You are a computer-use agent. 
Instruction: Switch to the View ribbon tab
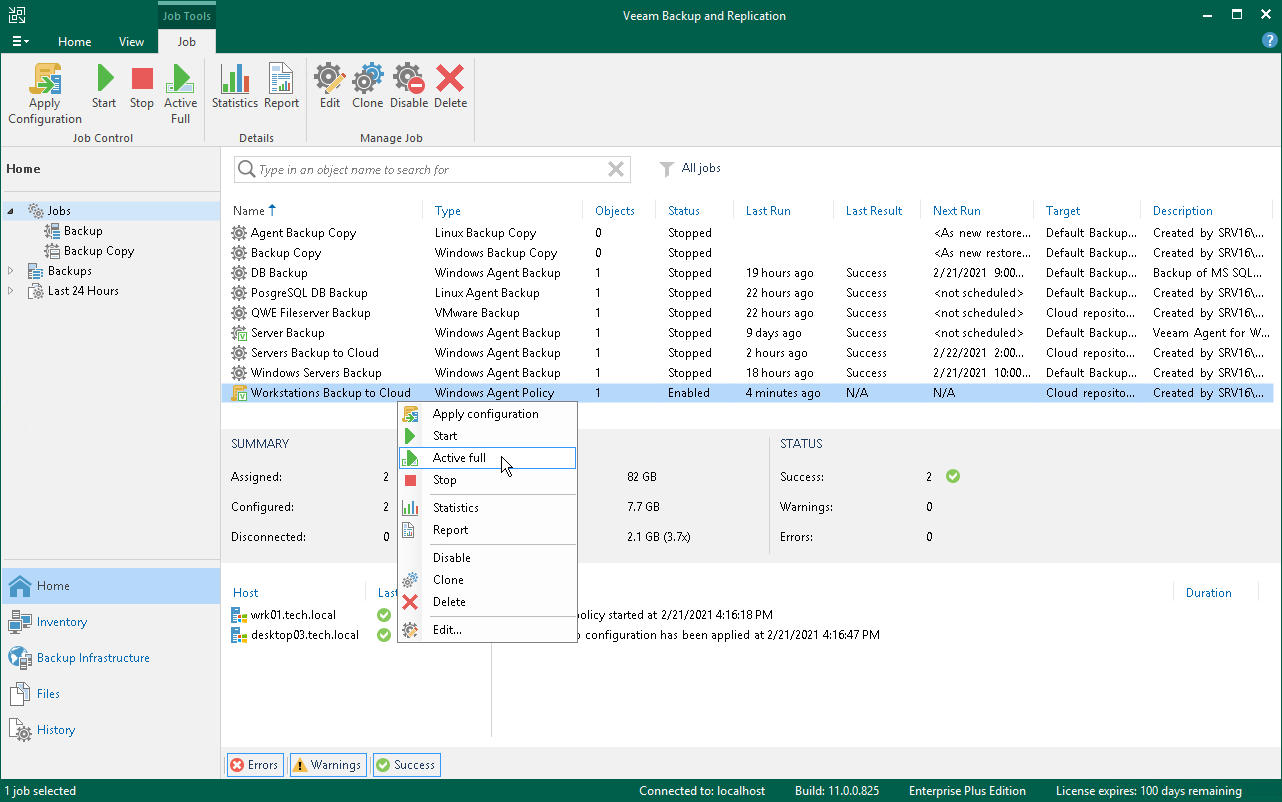131,42
